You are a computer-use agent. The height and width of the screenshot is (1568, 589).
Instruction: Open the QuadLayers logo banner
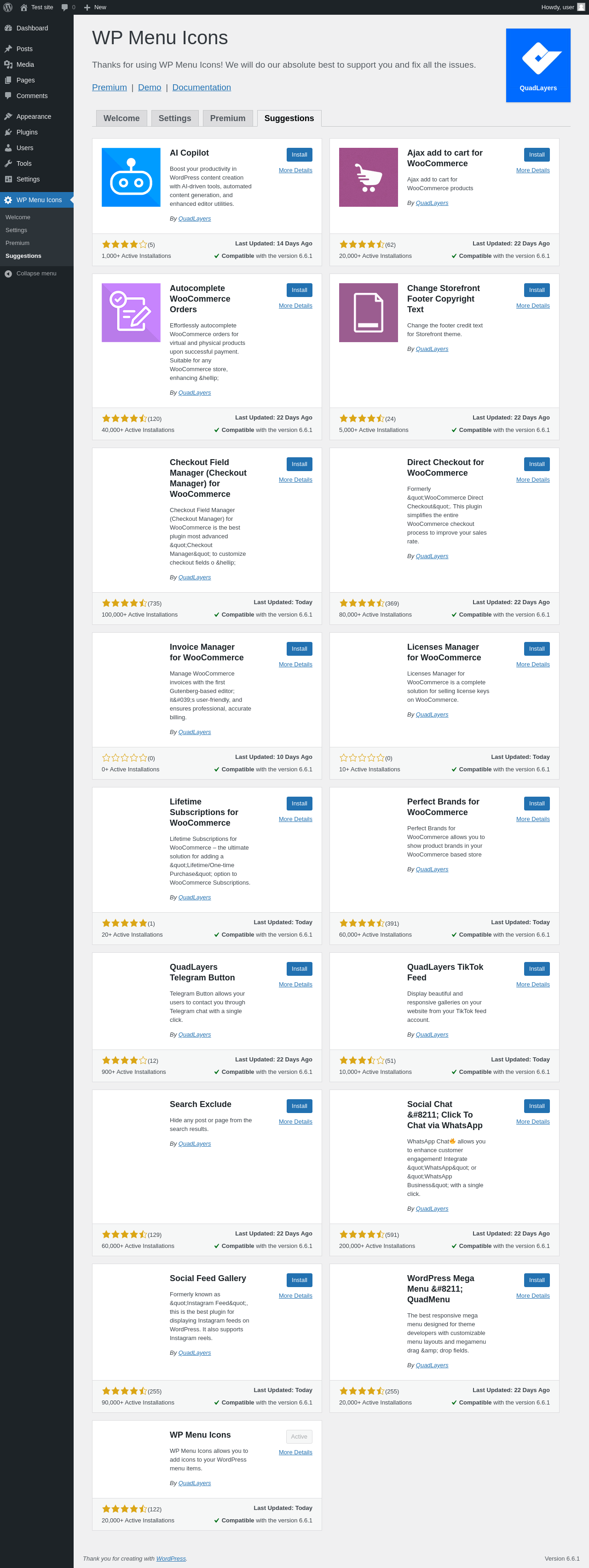pos(538,65)
